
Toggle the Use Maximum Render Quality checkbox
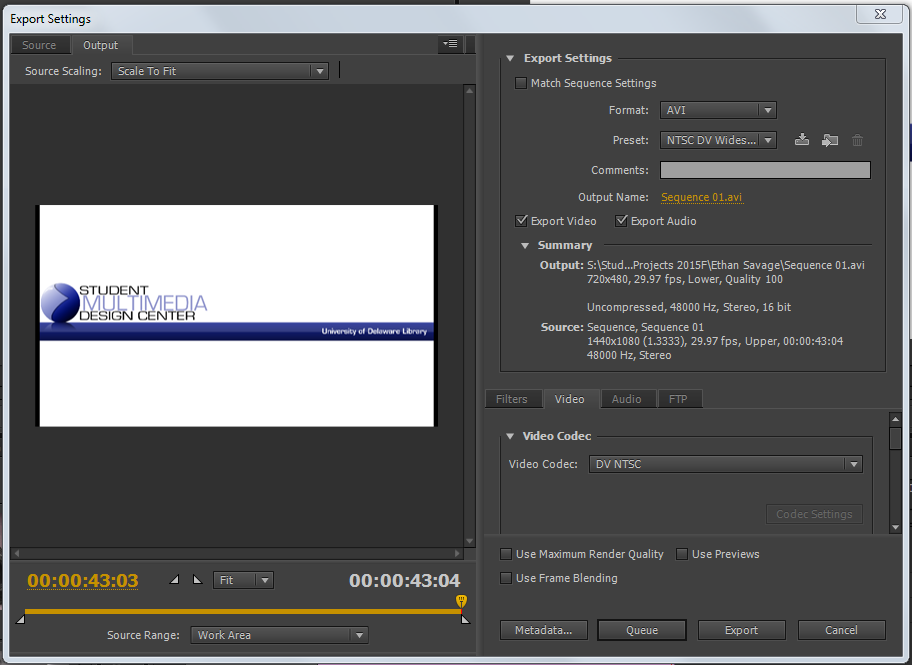click(506, 554)
